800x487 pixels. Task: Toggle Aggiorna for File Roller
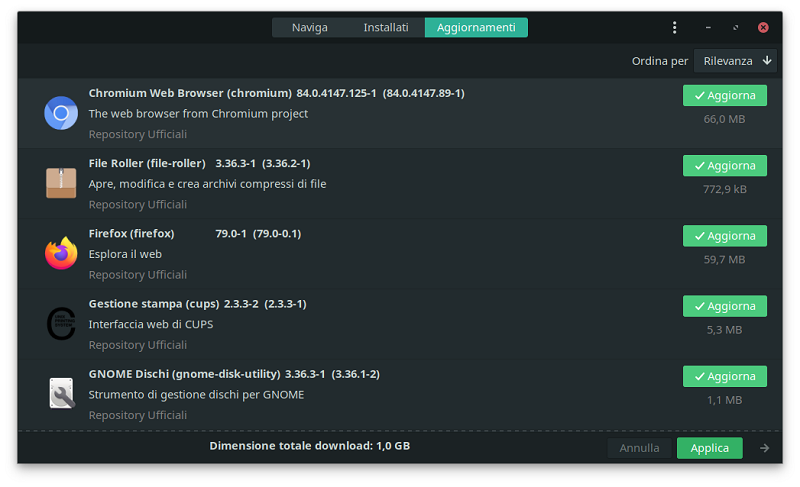[x=724, y=166]
